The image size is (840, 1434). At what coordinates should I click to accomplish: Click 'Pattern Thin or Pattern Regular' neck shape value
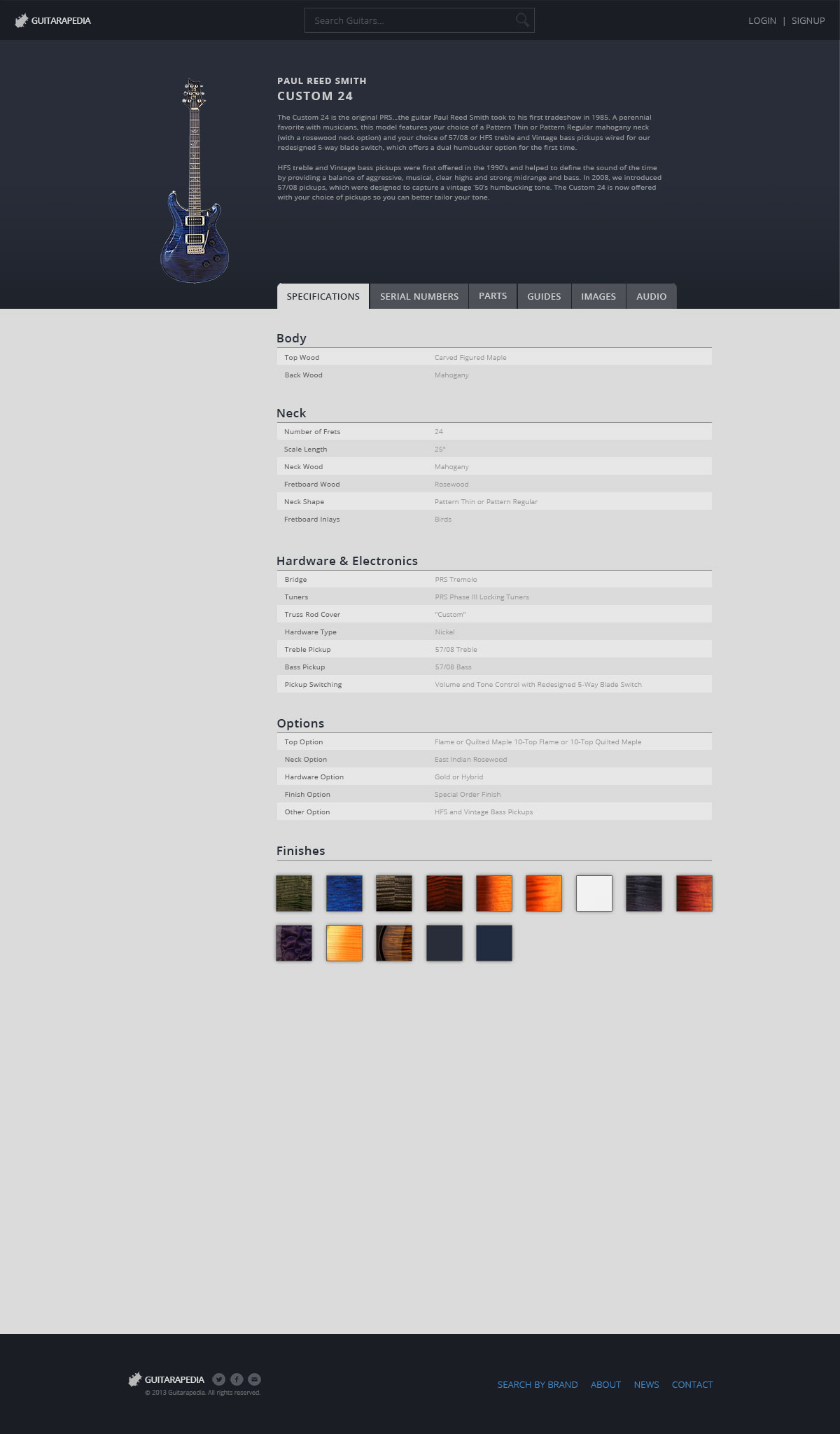486,502
